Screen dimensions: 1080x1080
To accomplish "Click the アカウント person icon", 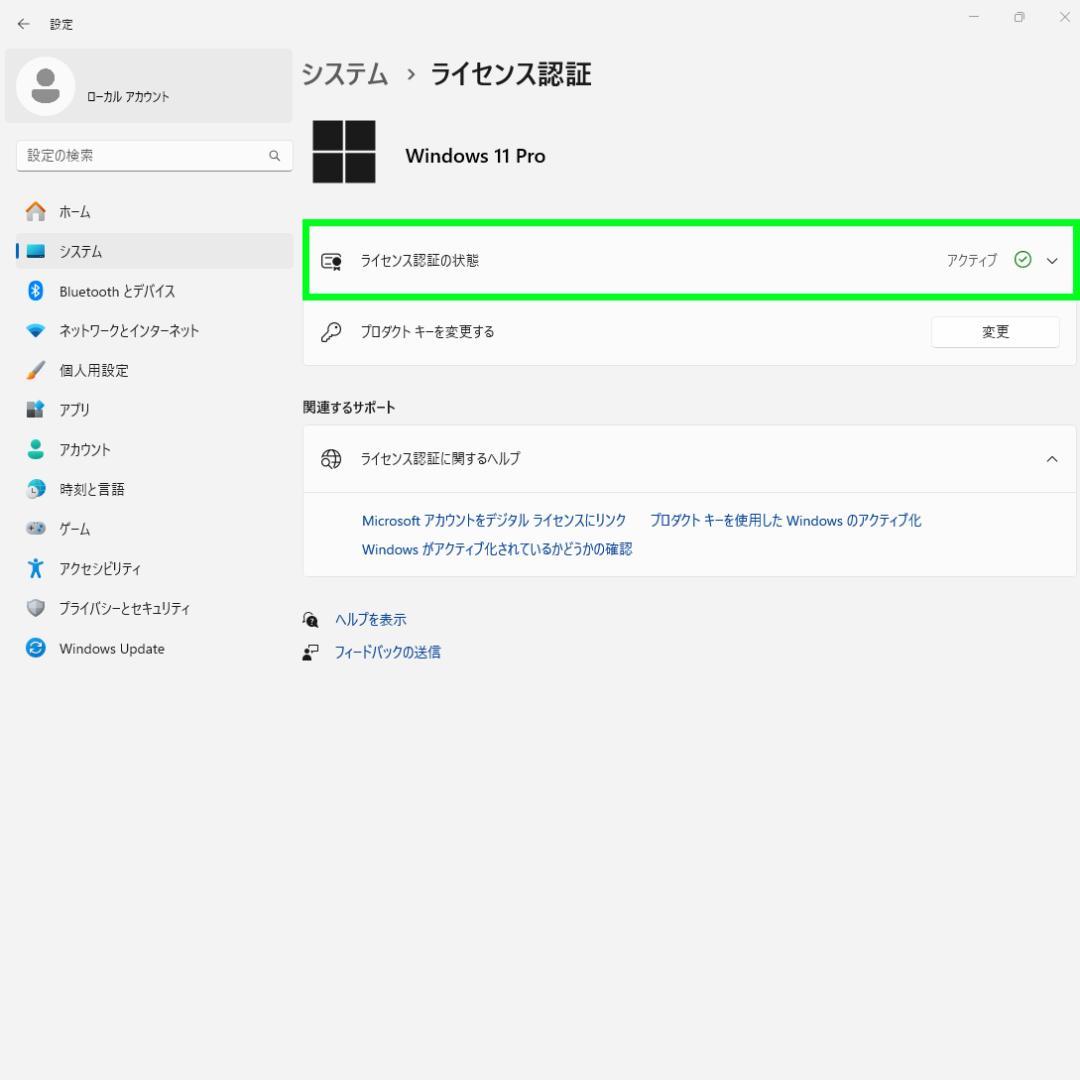I will pos(36,449).
